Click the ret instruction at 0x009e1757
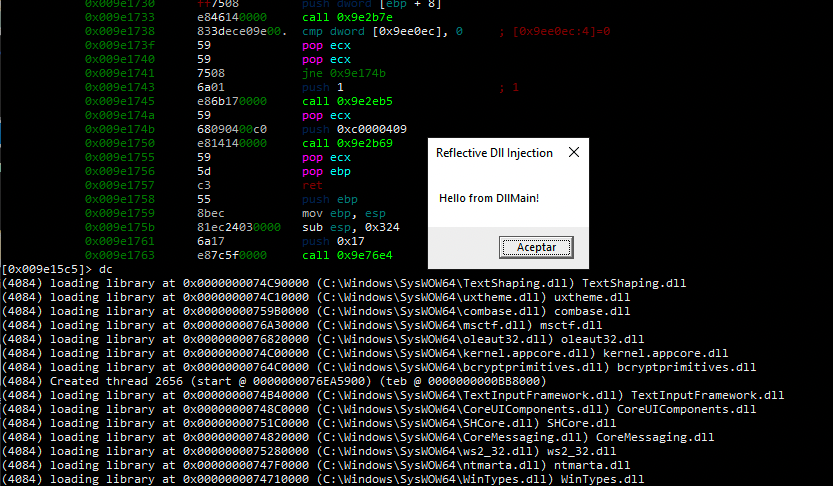This screenshot has height=486, width=833. click(312, 185)
